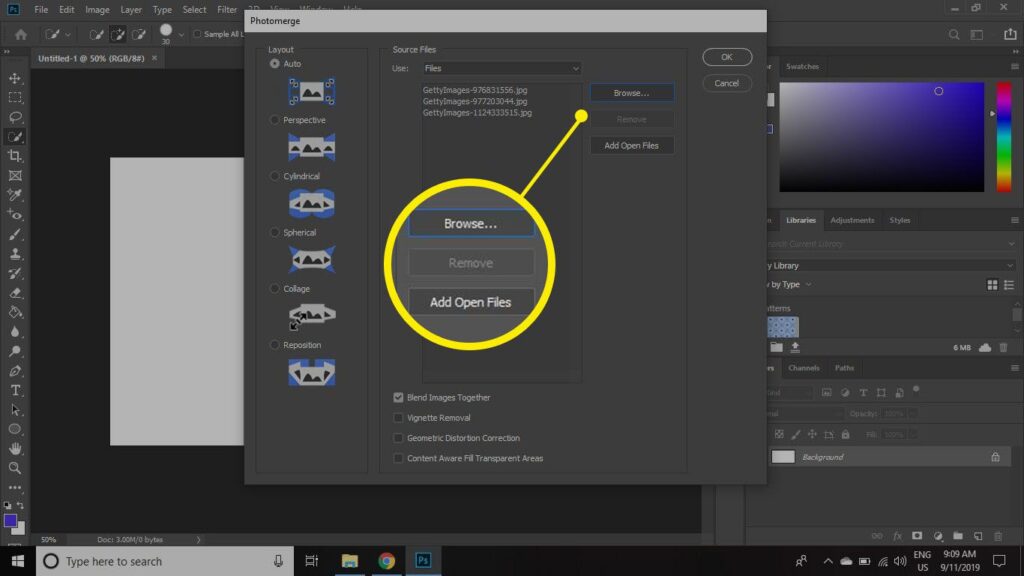Open the Layers Opacity dropdown
This screenshot has height=576, width=1024.
(x=912, y=413)
